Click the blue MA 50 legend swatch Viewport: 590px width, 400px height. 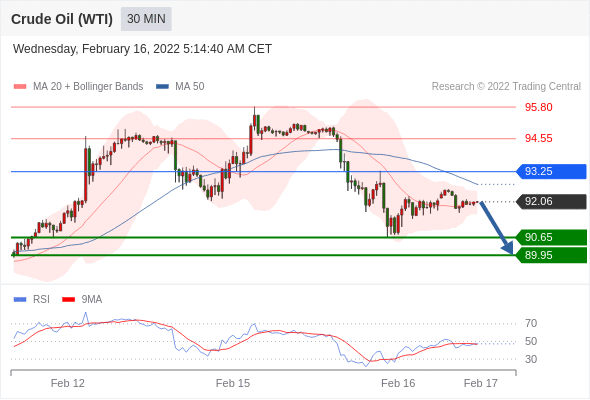click(162, 87)
